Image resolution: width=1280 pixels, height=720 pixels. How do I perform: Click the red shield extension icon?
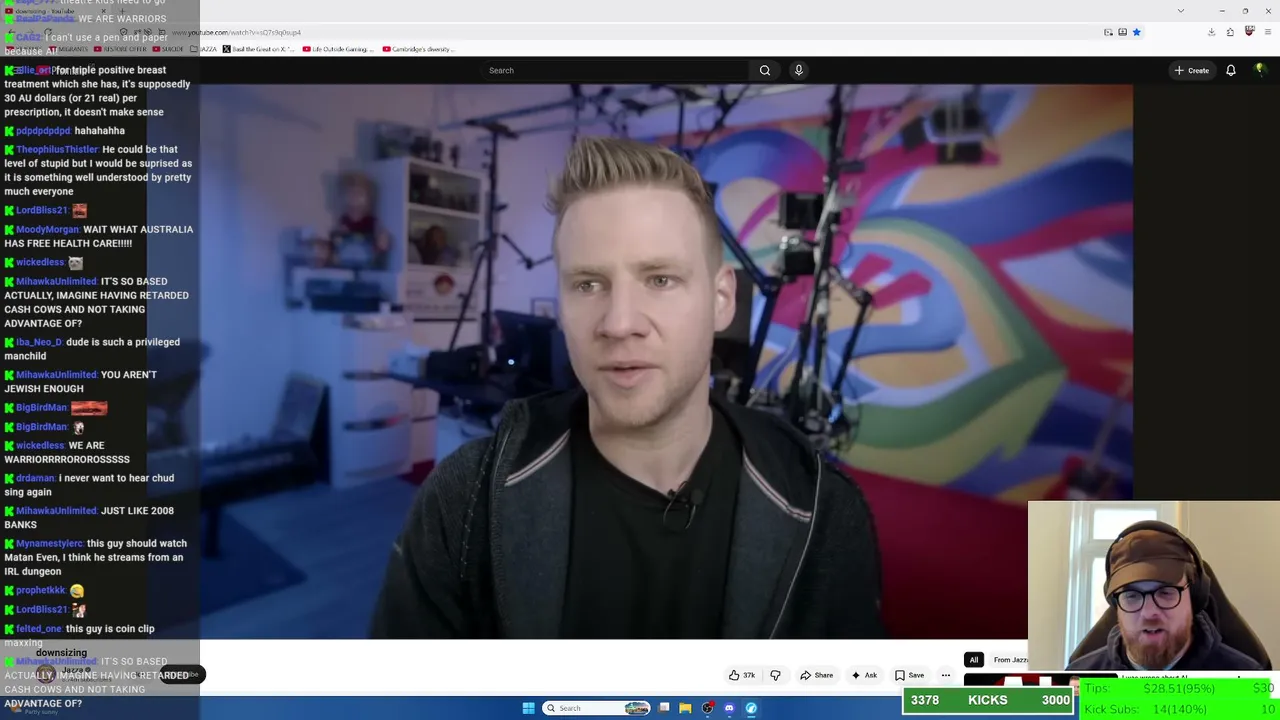(x=1249, y=32)
